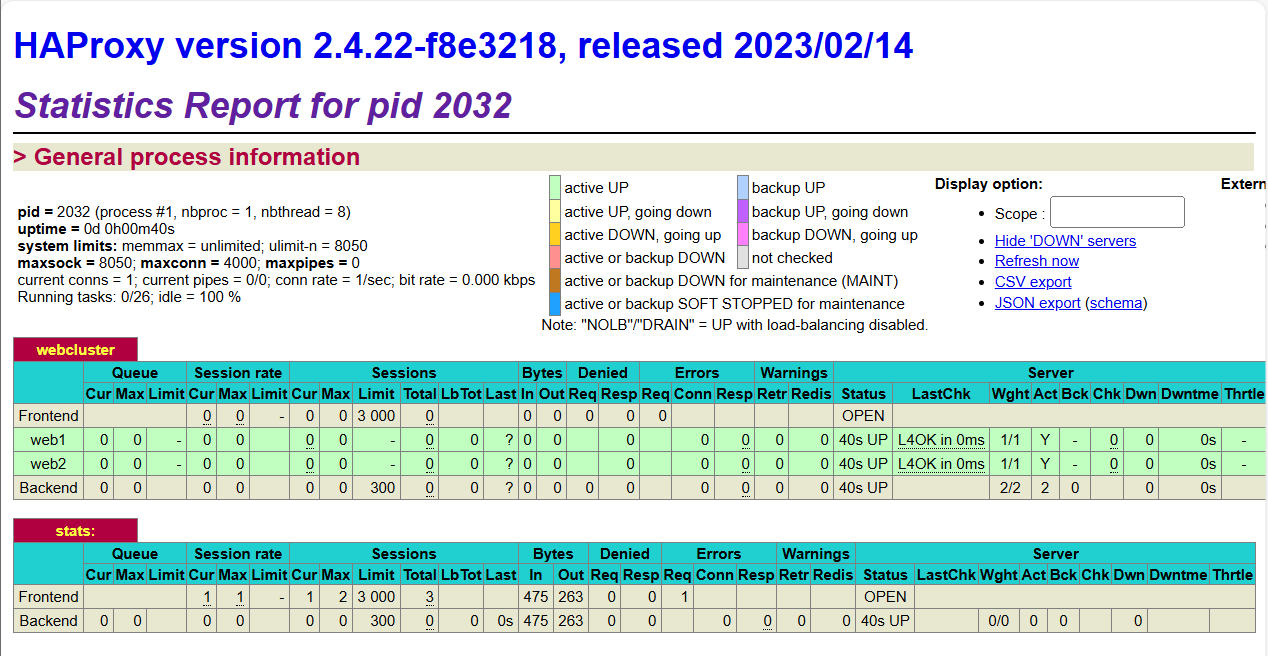Click webcluster Backend row label
This screenshot has height=656, width=1268.
pyautogui.click(x=49, y=488)
